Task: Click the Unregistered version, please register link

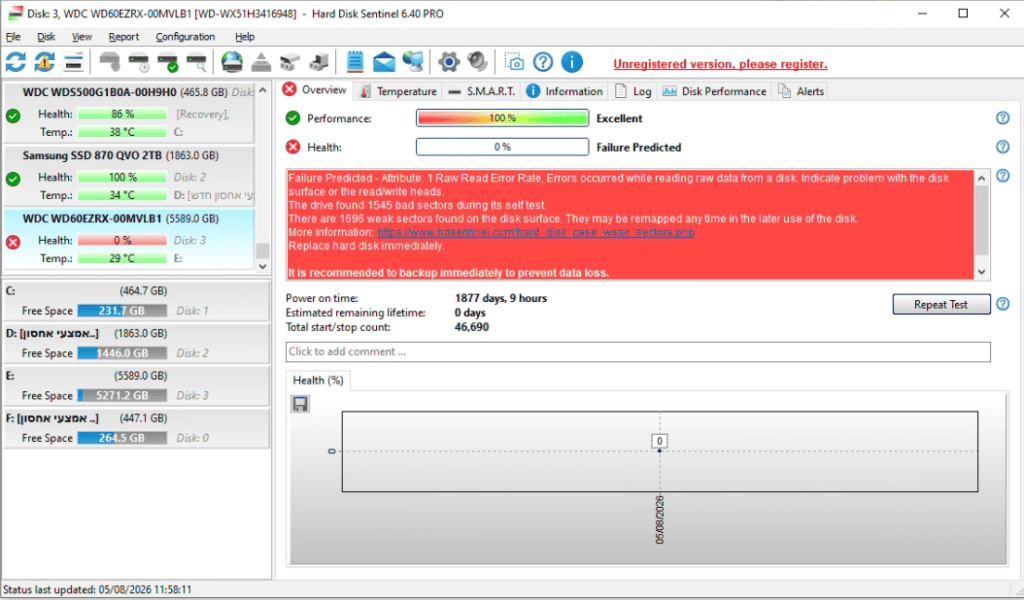Action: (x=720, y=64)
